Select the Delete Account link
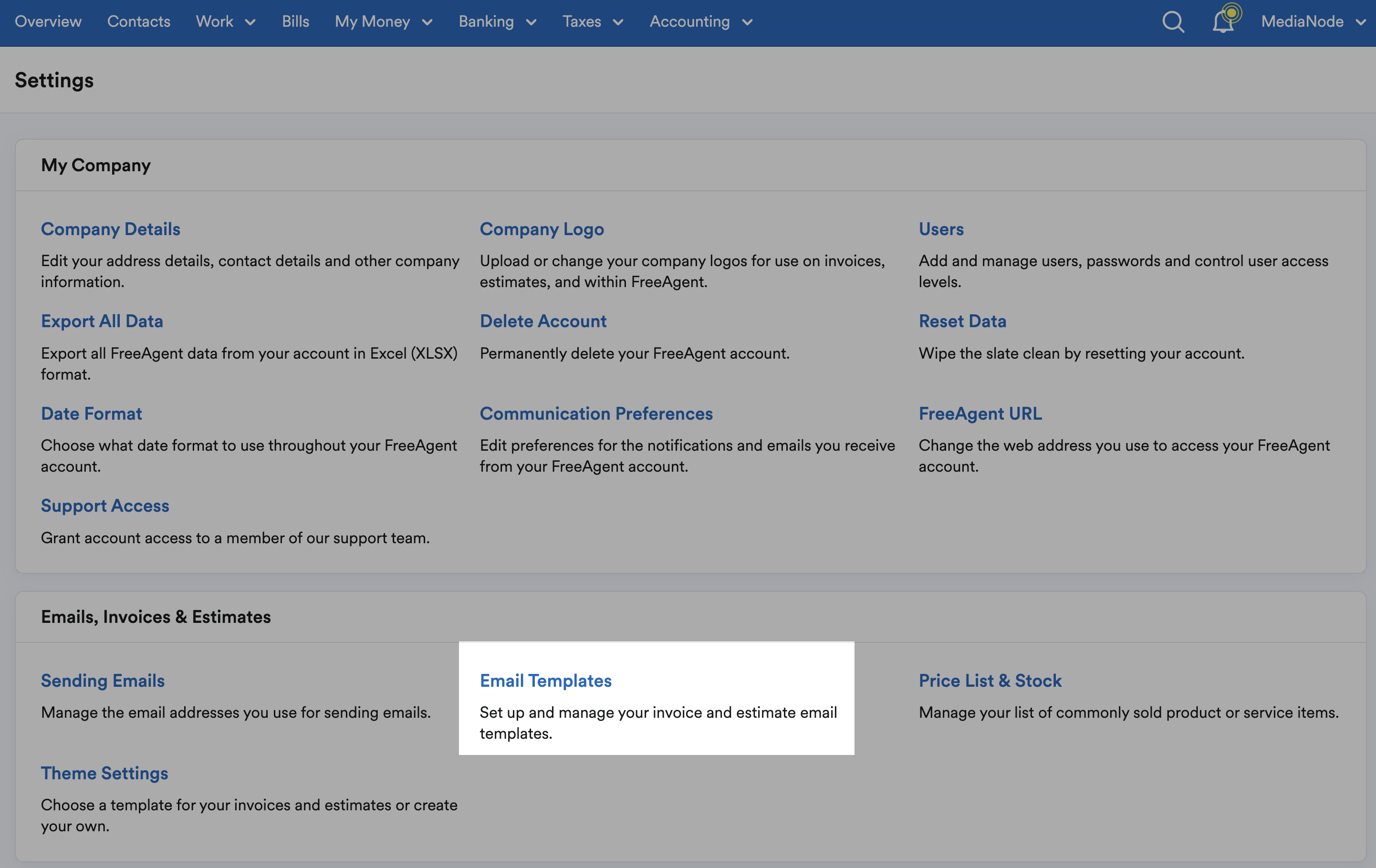1376x868 pixels. tap(543, 321)
